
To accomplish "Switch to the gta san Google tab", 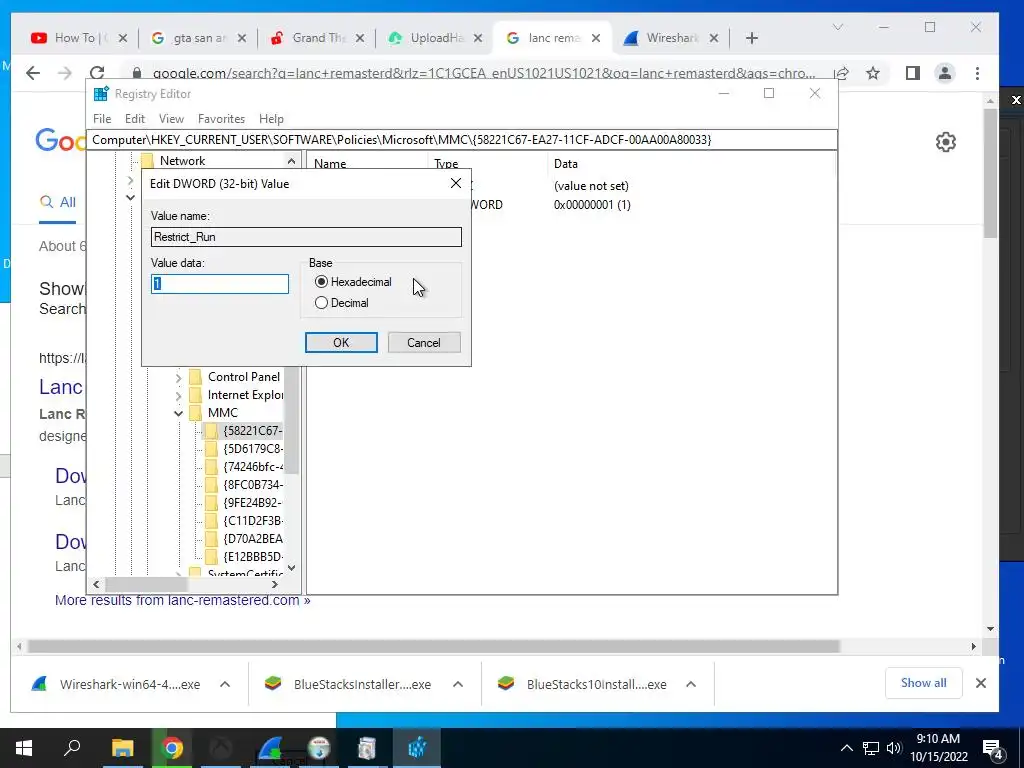I will click(x=197, y=38).
